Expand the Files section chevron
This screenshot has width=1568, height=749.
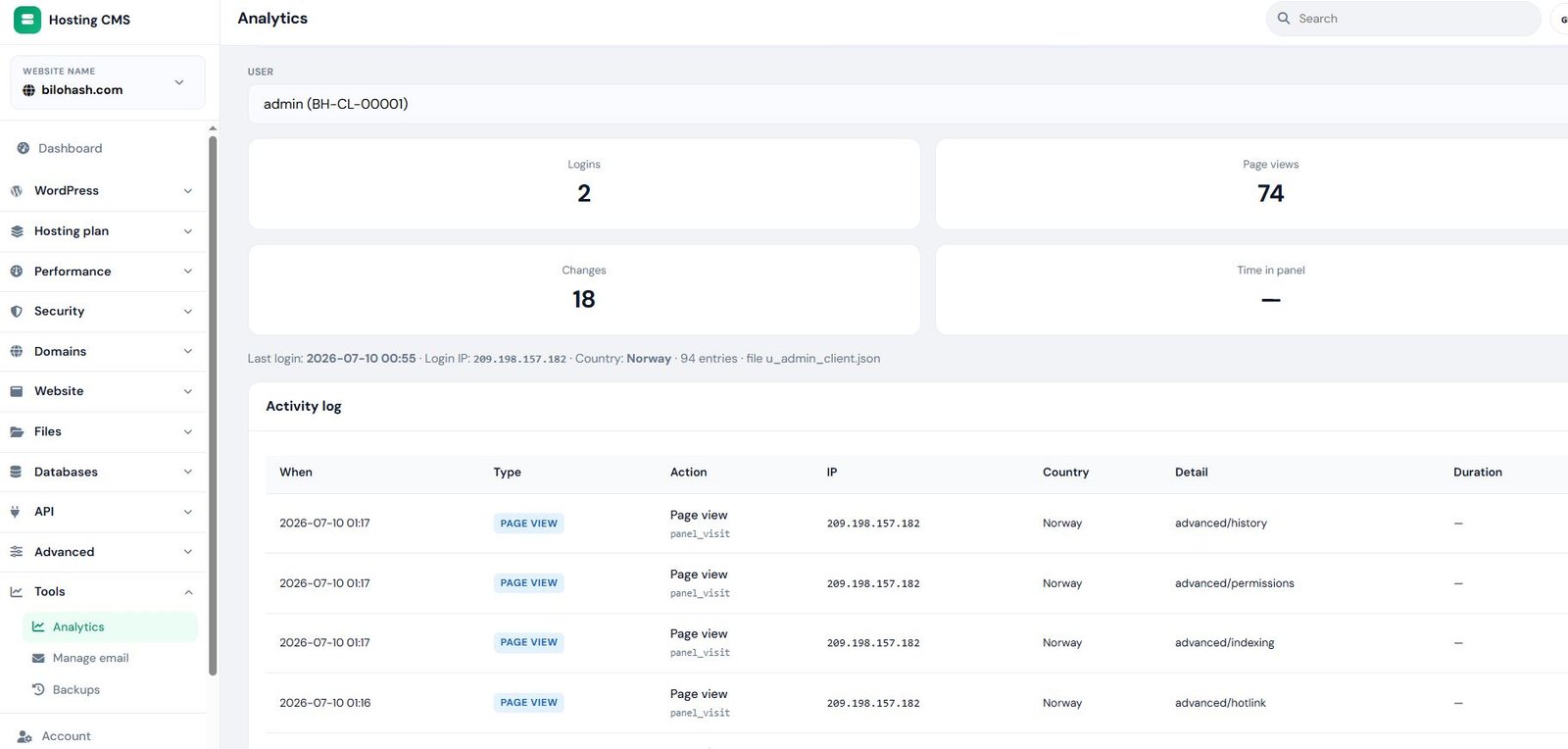tap(188, 431)
